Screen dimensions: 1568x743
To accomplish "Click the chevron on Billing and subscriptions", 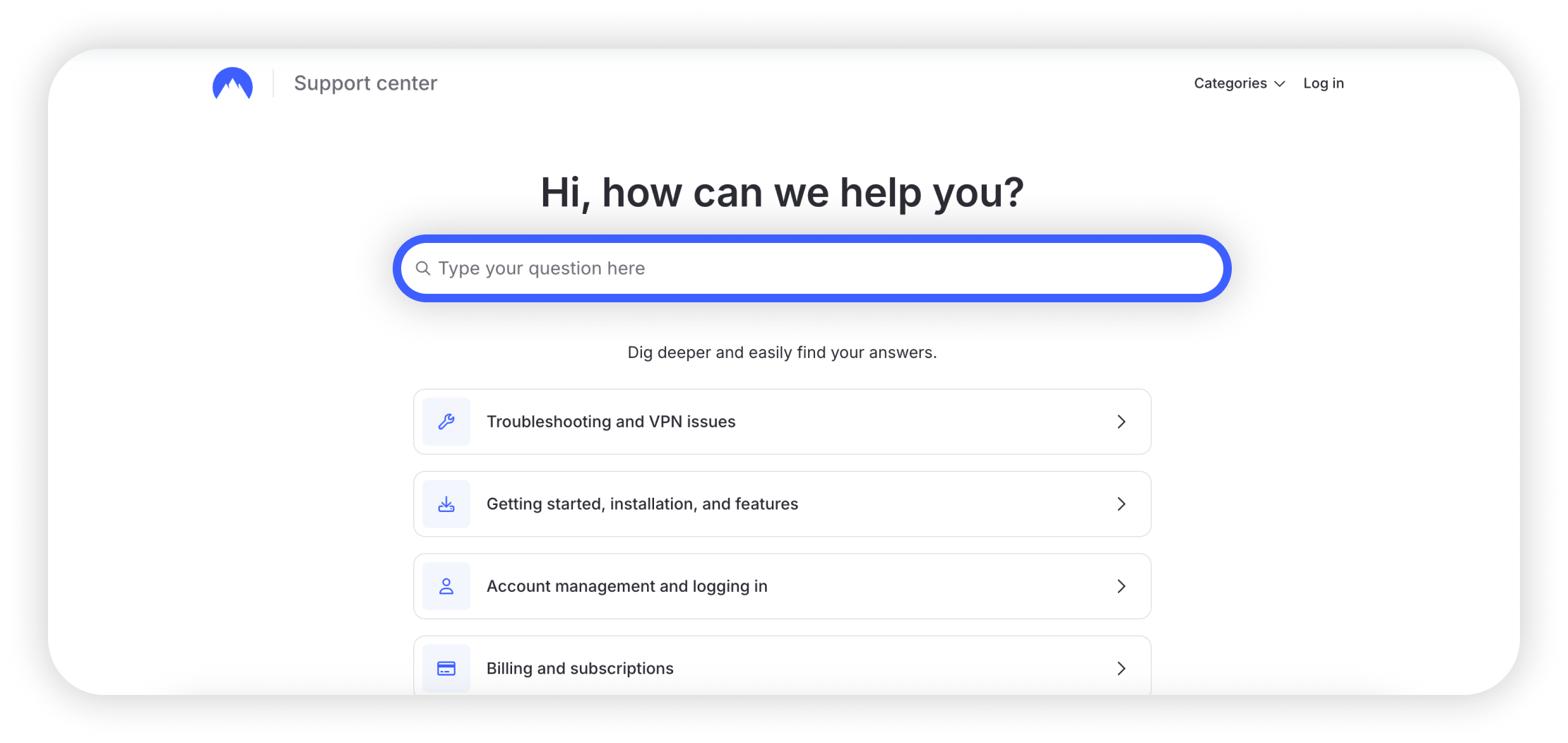I will (1121, 667).
